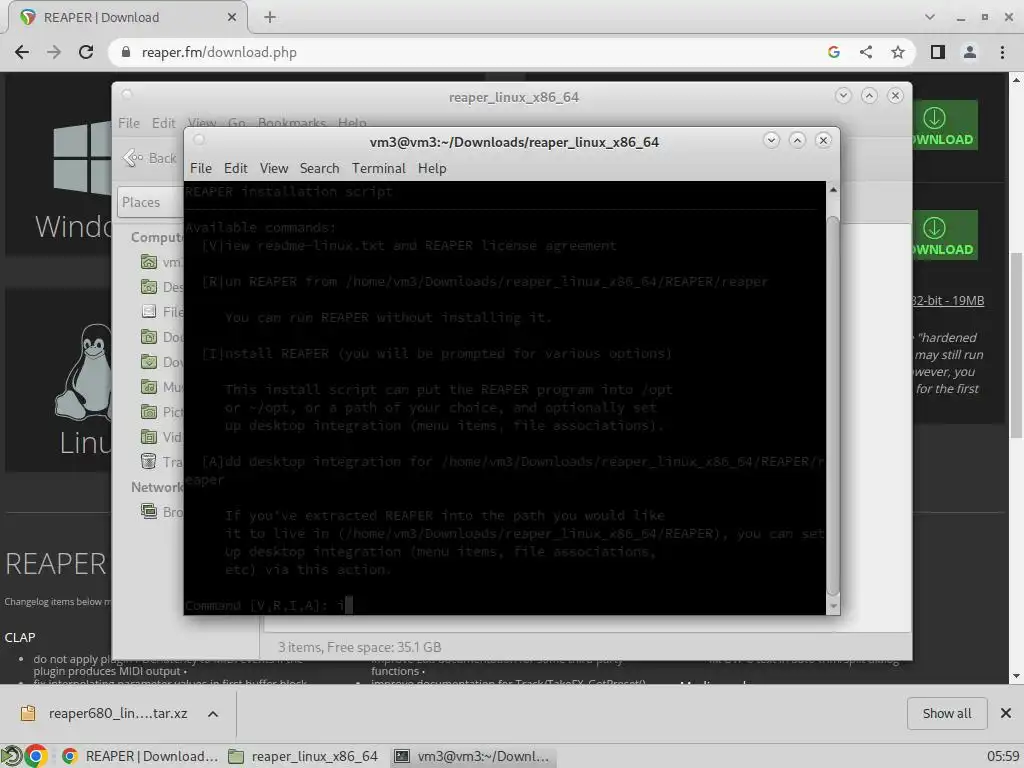The height and width of the screenshot is (768, 1024).
Task: Click browser page scrollbar down arrow
Action: [x=1016, y=676]
